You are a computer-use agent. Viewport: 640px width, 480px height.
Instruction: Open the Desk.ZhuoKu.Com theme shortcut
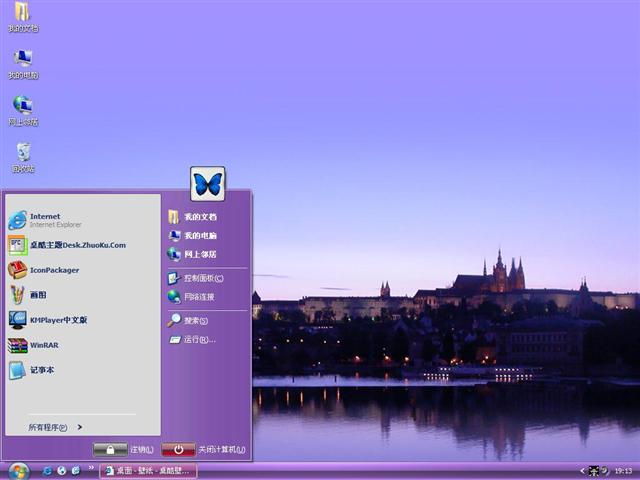[x=76, y=245]
